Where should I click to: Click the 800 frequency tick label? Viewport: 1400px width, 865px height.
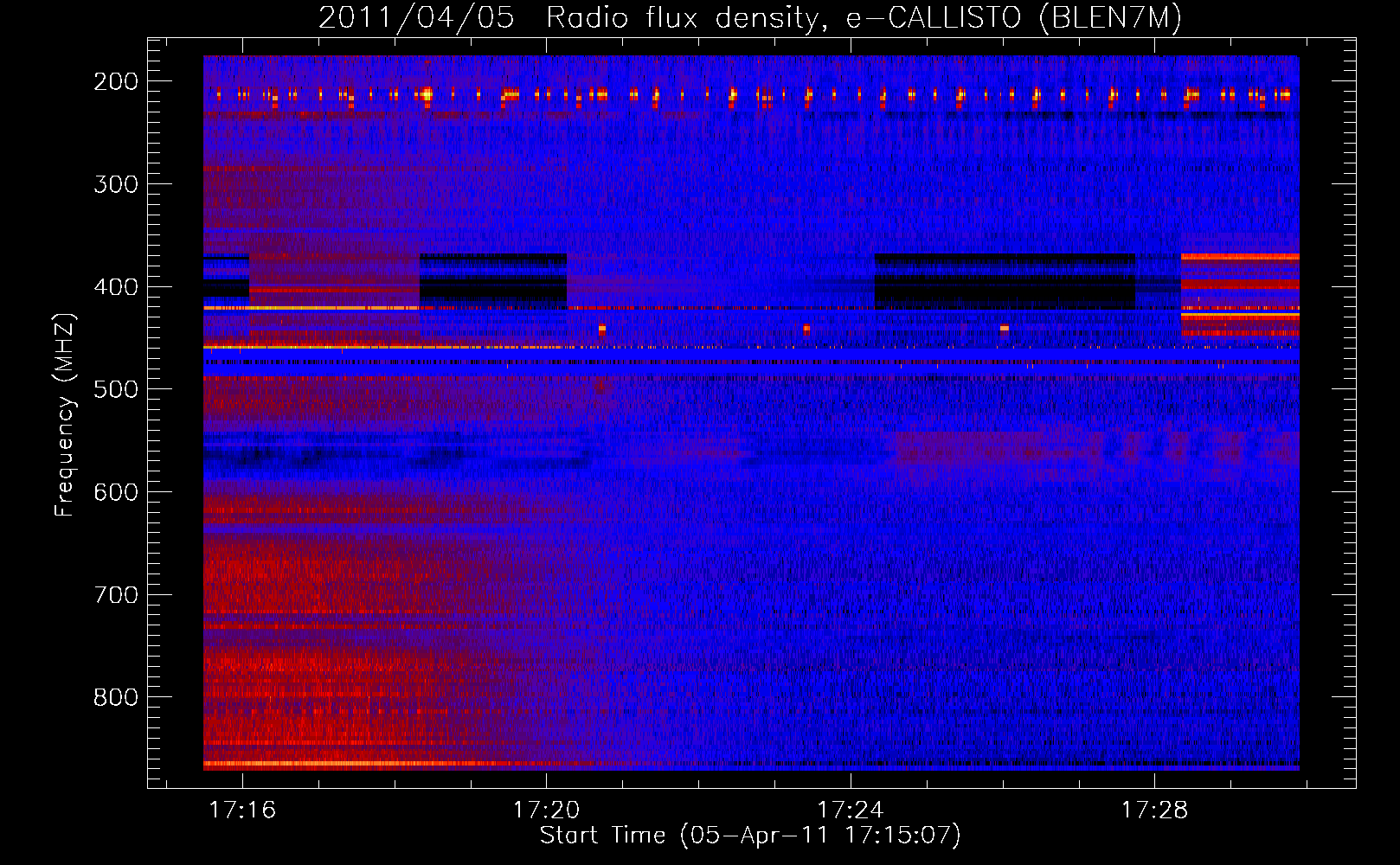(x=116, y=697)
